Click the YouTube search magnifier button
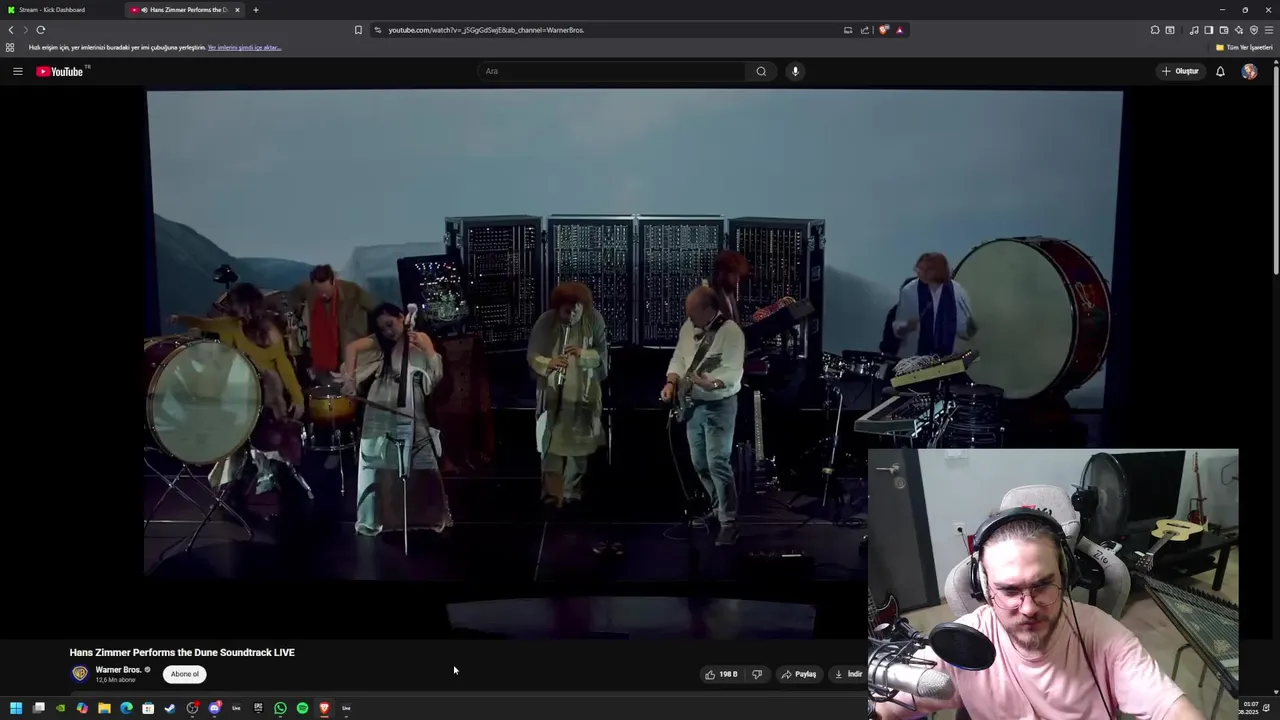Screen dimensions: 1280x720 point(761,71)
